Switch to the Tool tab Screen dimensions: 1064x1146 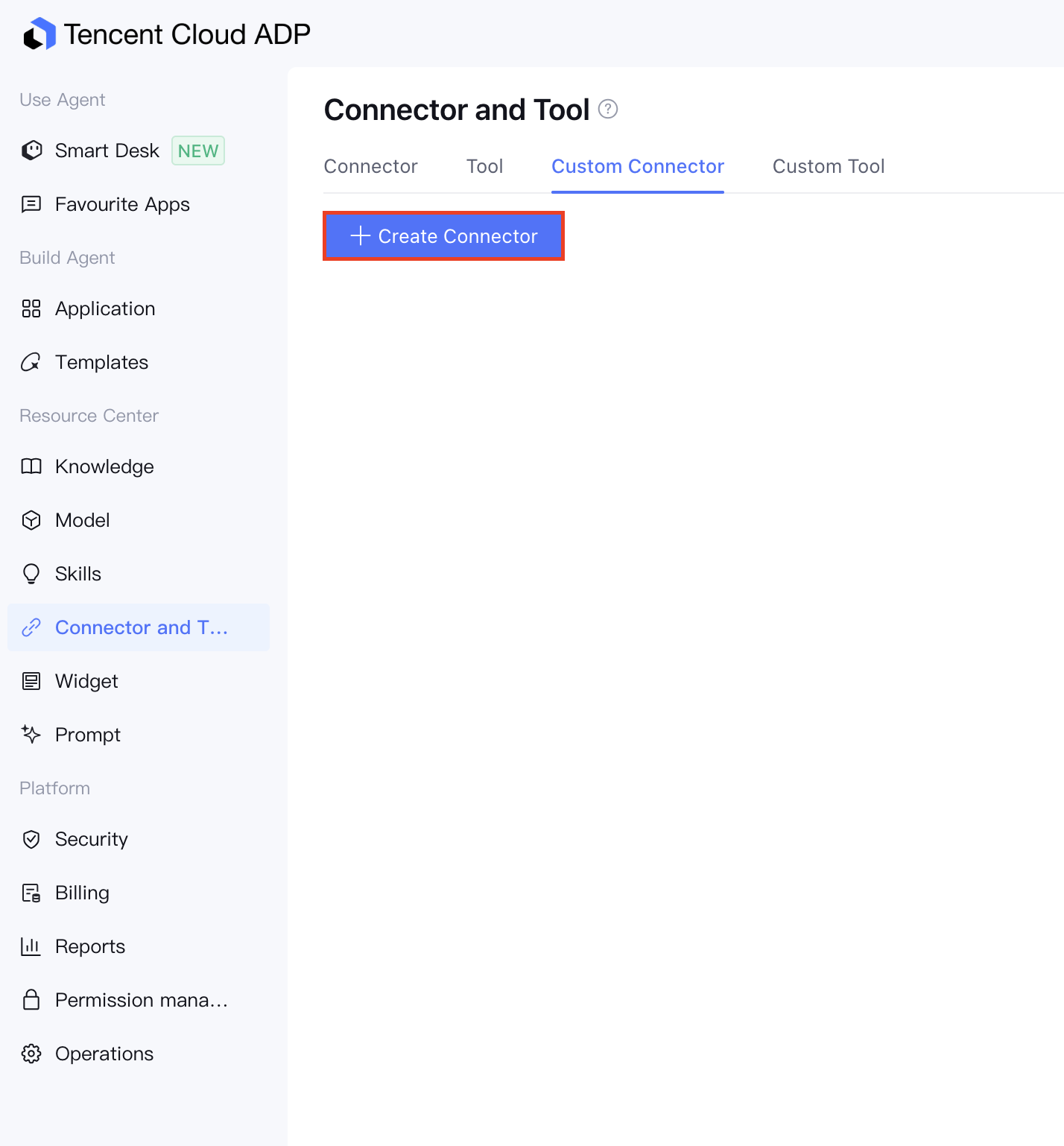[484, 166]
